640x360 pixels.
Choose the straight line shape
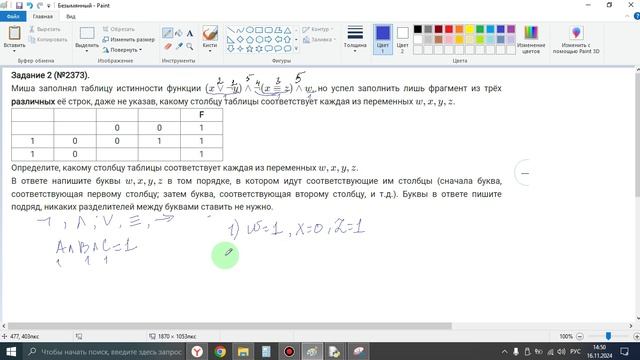(231, 30)
